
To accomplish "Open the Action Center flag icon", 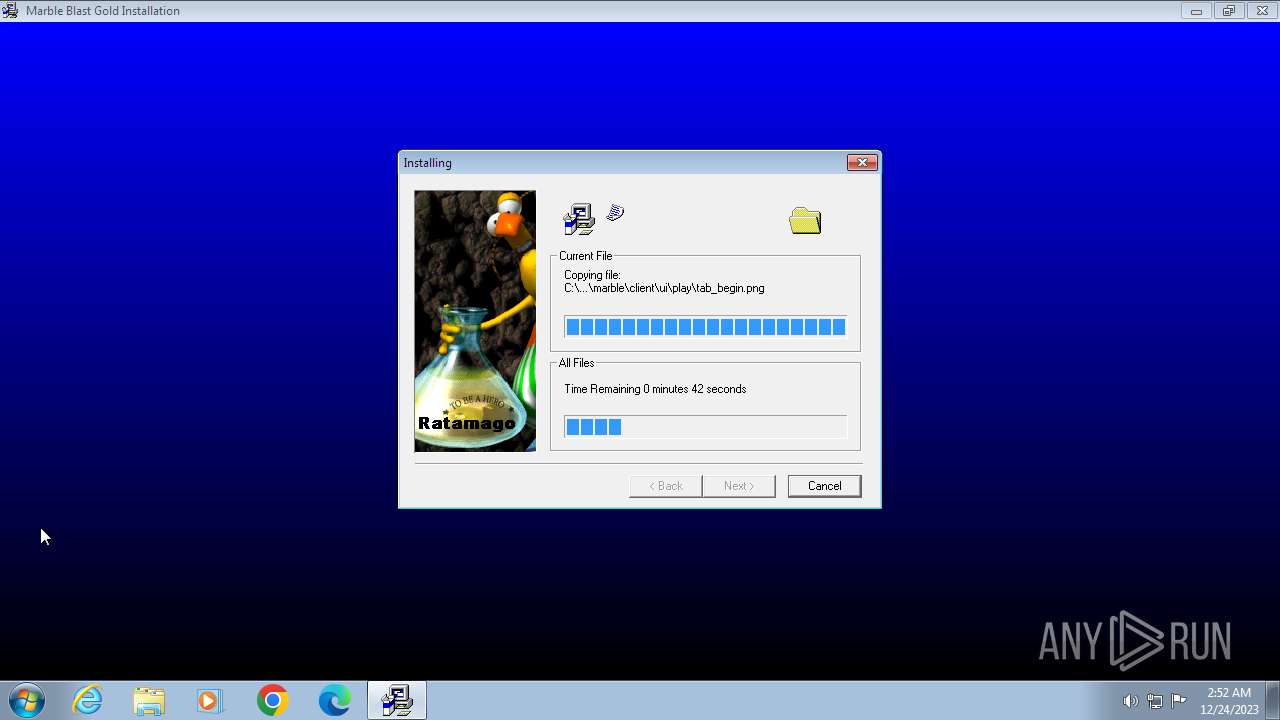I will 1179,700.
